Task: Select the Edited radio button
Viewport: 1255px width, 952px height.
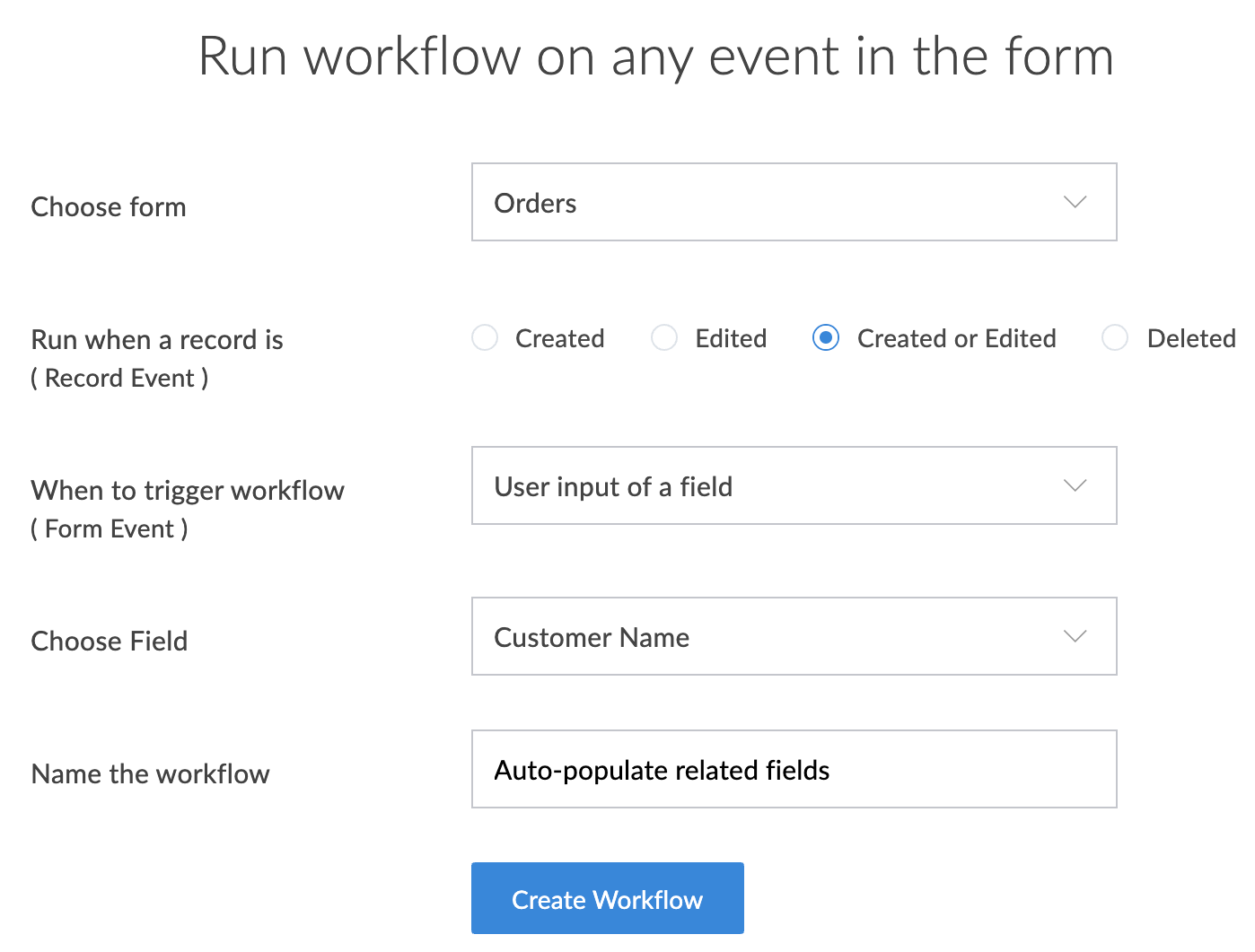Action: pos(664,338)
